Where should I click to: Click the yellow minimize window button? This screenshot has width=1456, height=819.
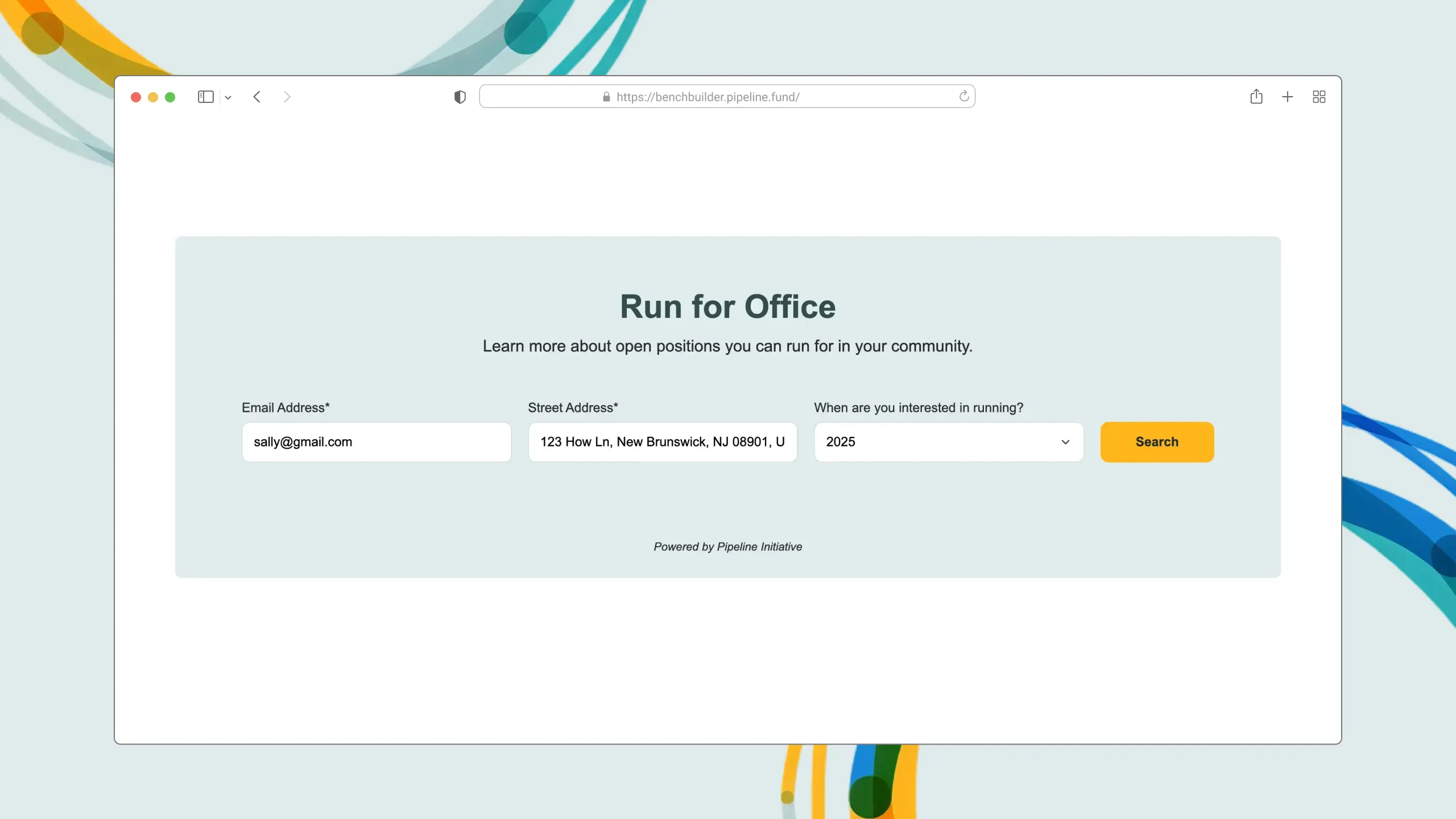153,97
